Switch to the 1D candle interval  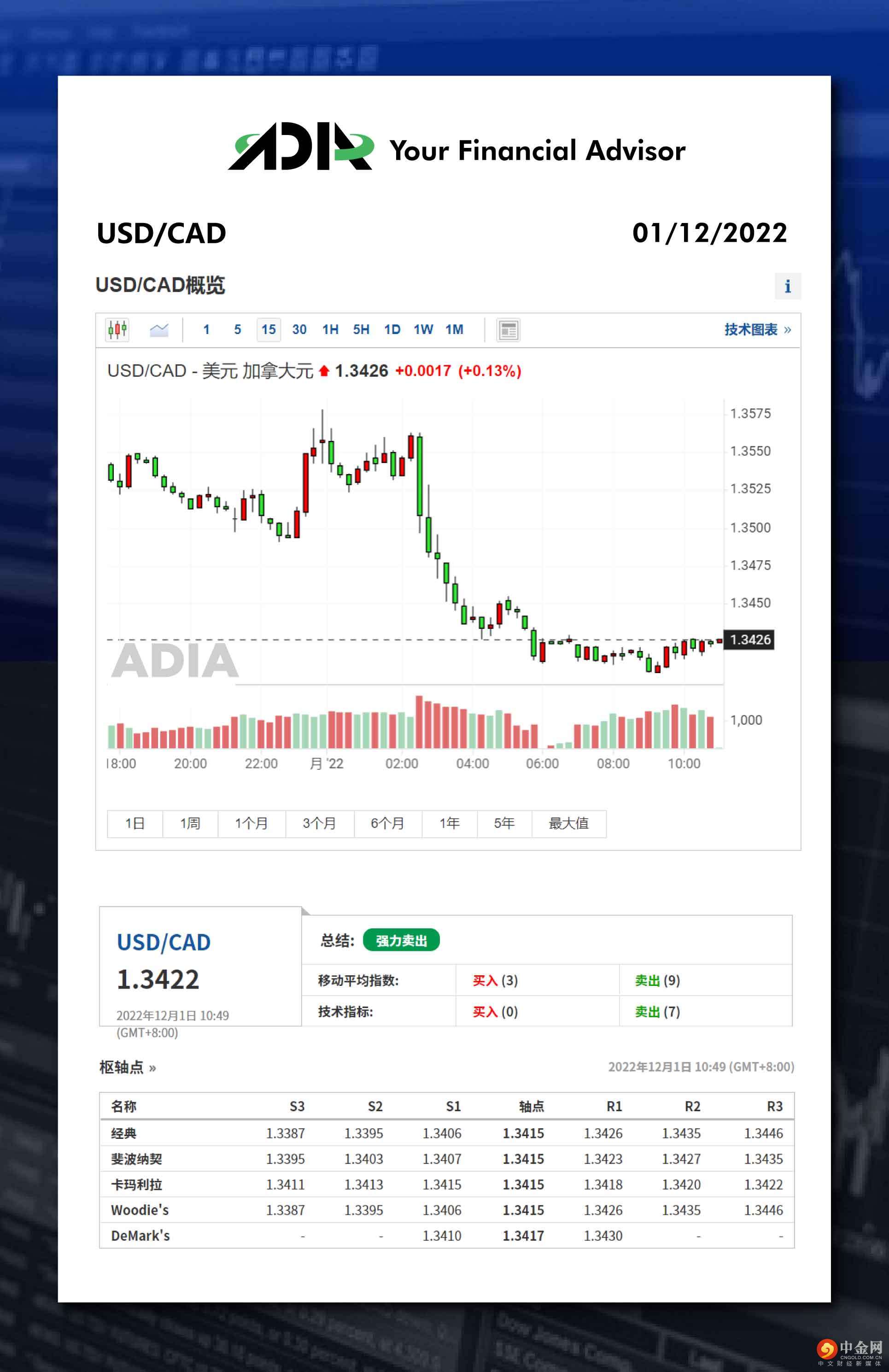[392, 330]
